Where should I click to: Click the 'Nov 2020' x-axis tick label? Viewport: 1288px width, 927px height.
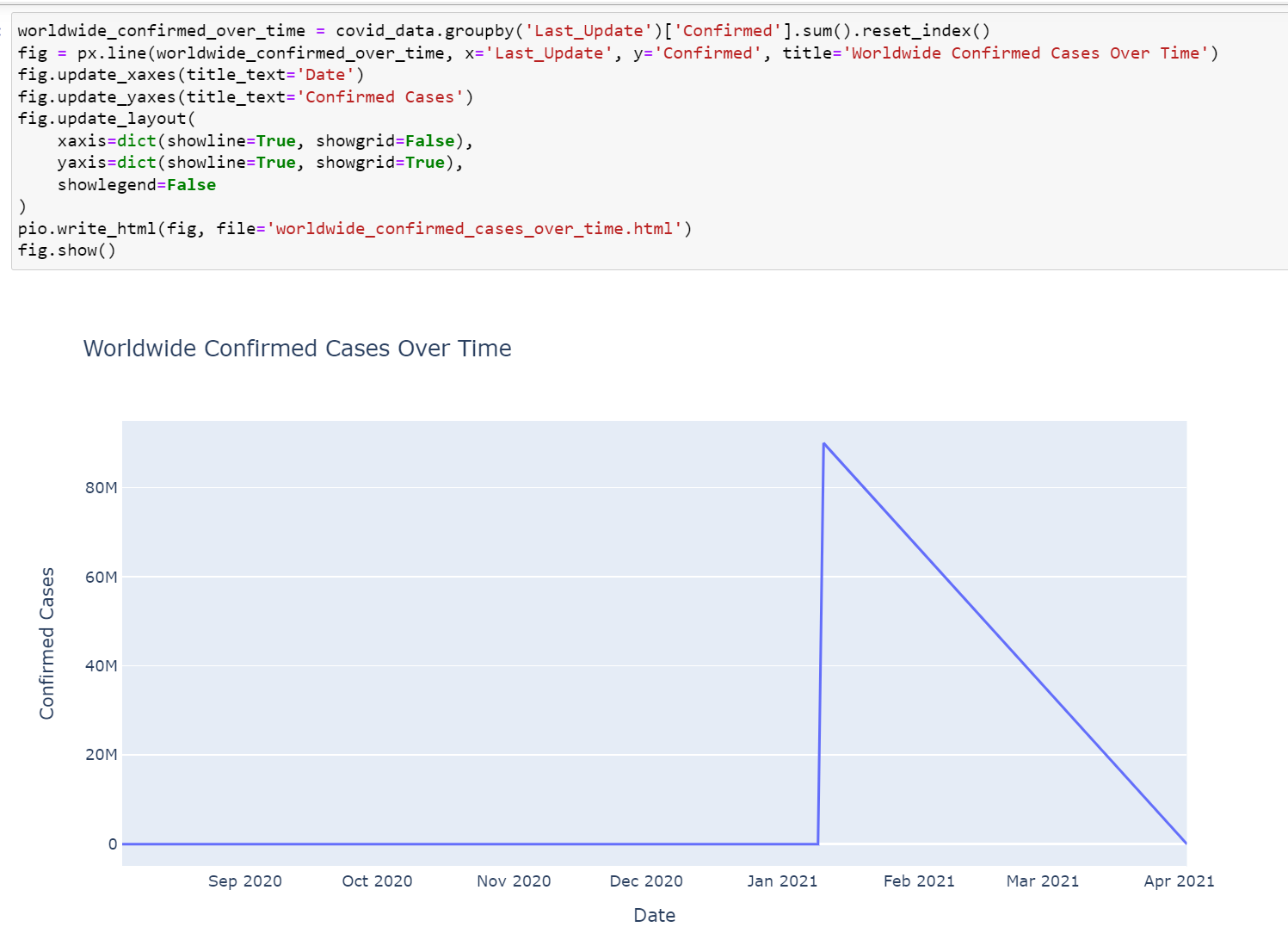tap(514, 881)
